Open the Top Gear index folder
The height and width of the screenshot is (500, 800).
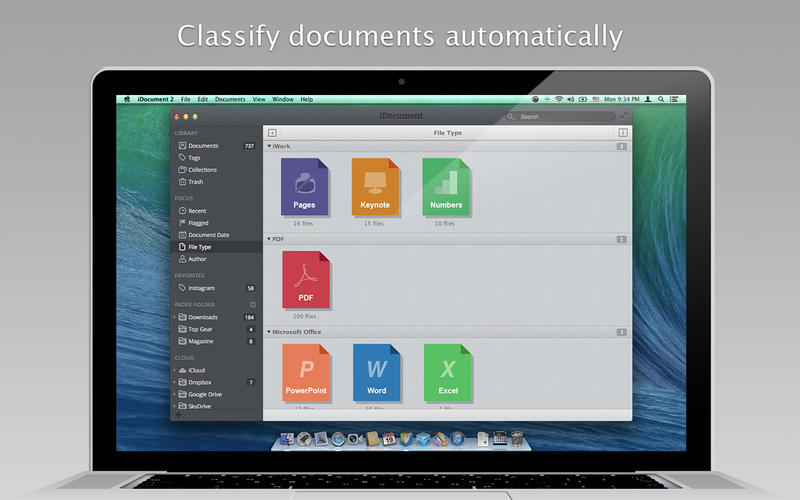(216, 330)
